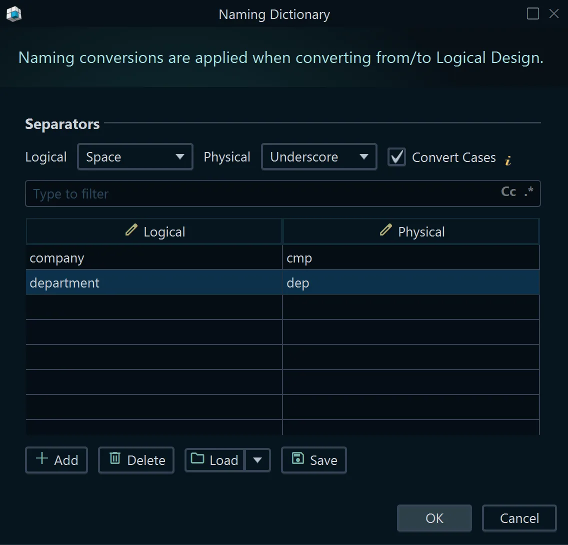Open the Physical separator Underscore dropdown
Image resolution: width=568 pixels, height=545 pixels.
pyautogui.click(x=319, y=157)
